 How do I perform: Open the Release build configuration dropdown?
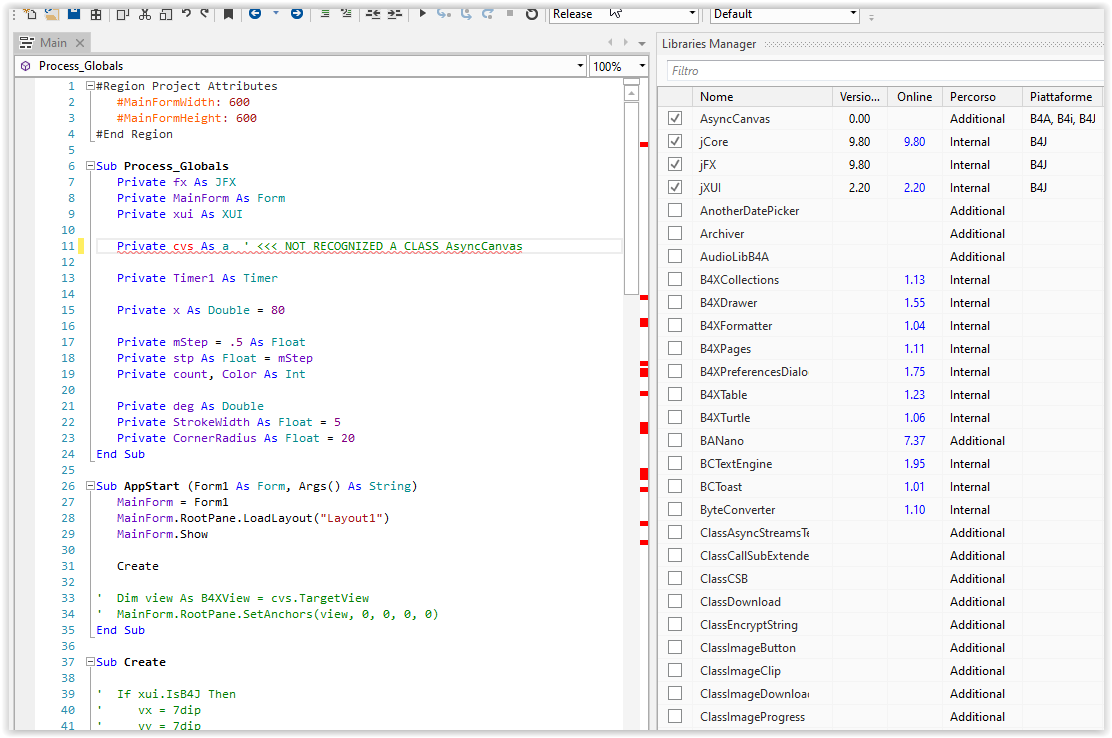click(691, 14)
